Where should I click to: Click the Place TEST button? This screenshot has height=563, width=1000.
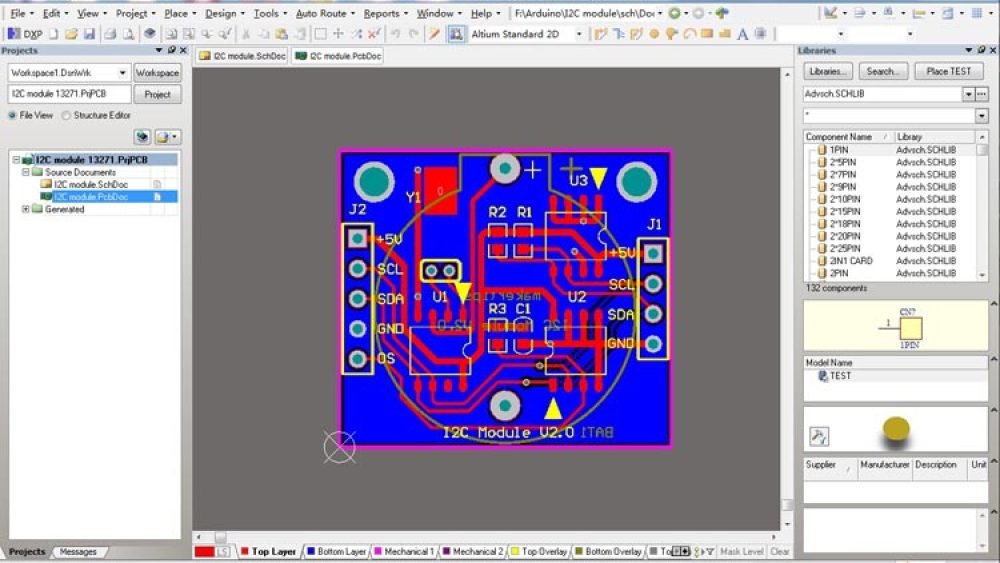click(x=948, y=71)
